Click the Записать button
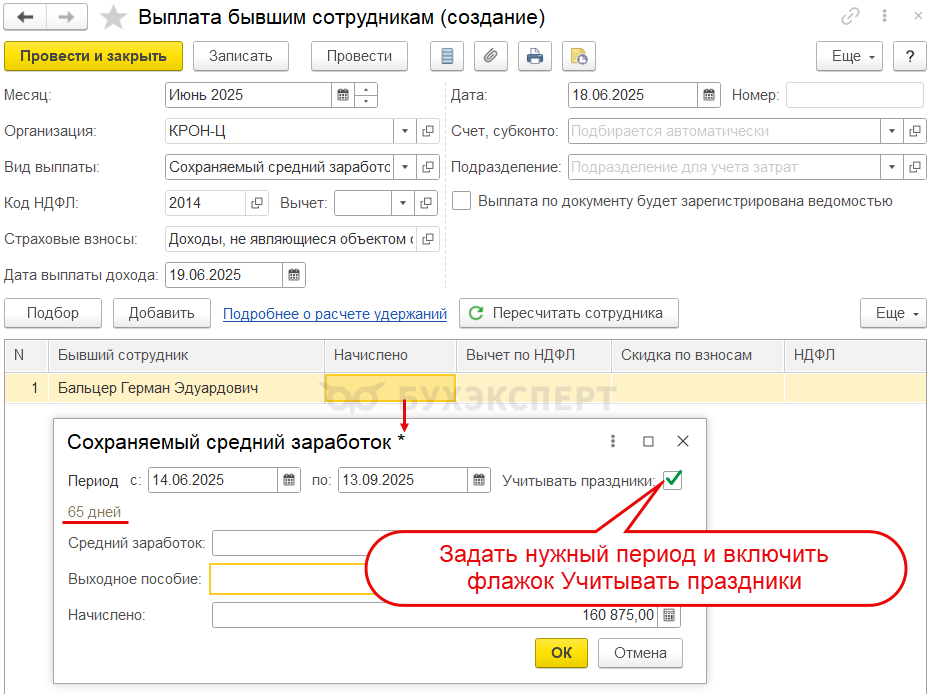Viewport: 932px width, 694px height. pos(241,56)
